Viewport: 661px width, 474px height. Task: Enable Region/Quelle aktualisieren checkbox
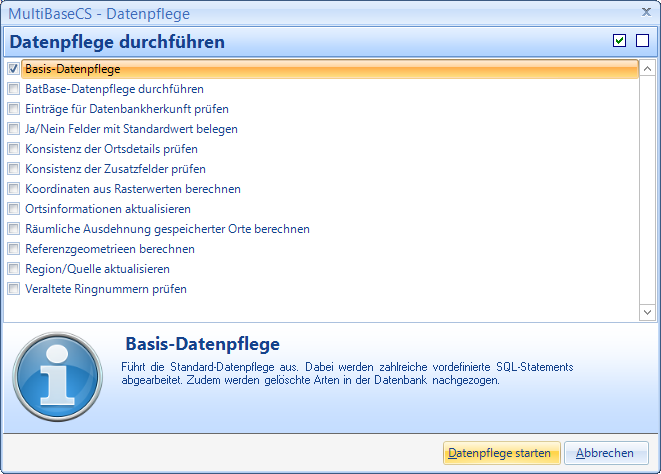coord(13,269)
